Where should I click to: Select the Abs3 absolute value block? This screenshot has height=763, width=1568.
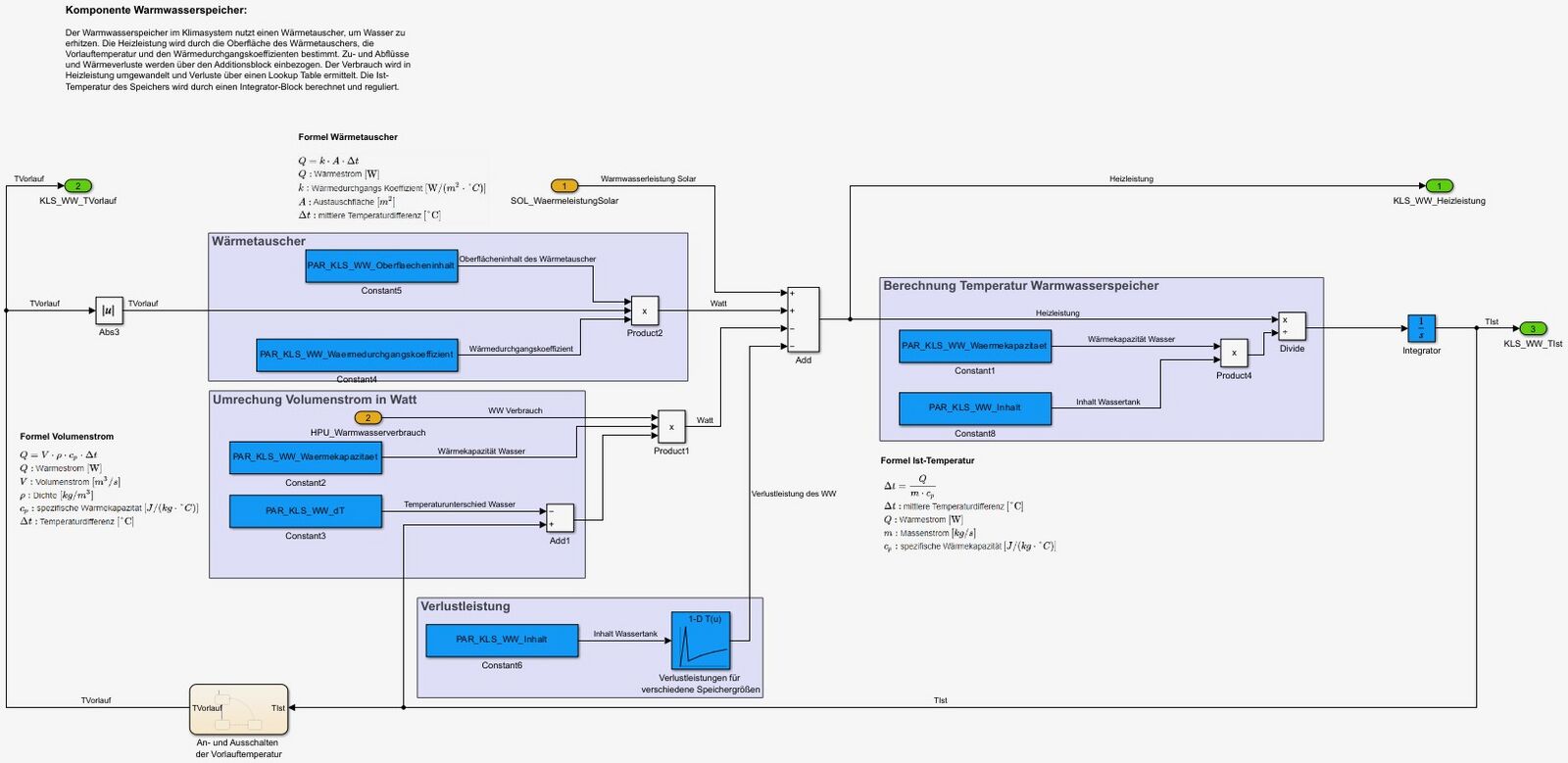point(109,310)
